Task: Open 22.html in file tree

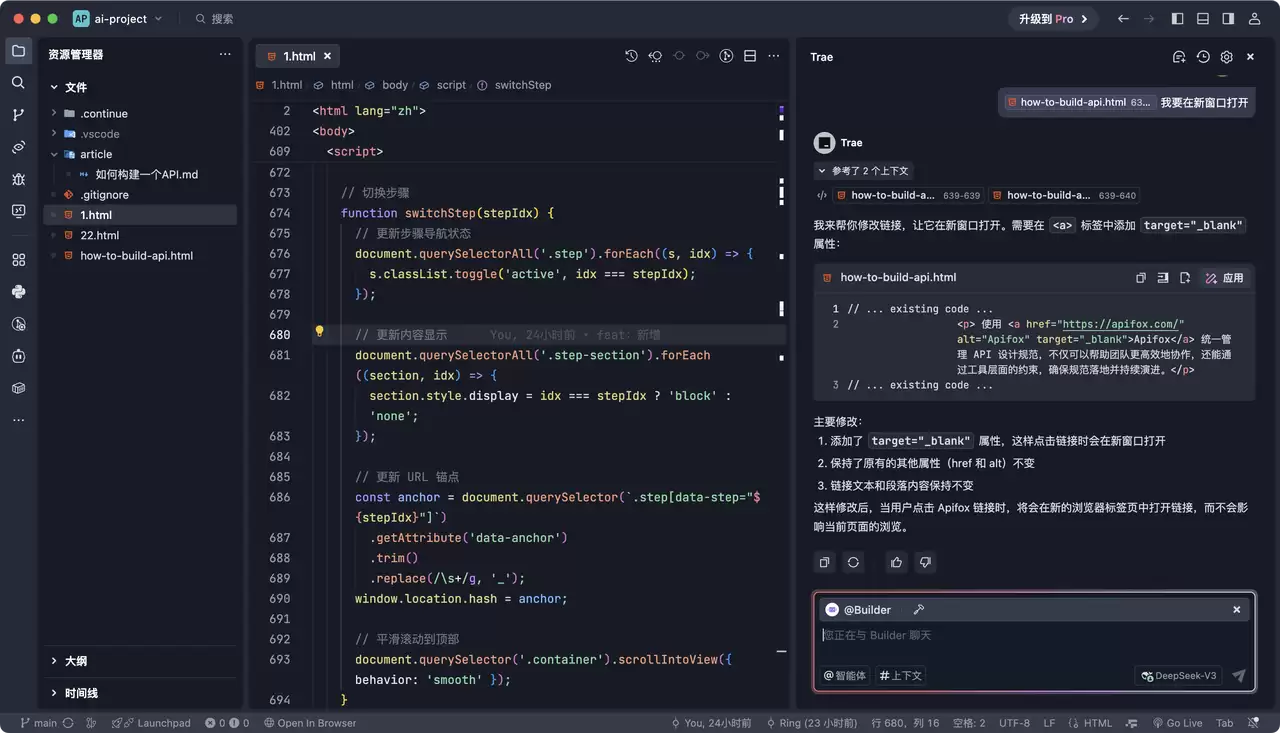Action: [x=99, y=235]
